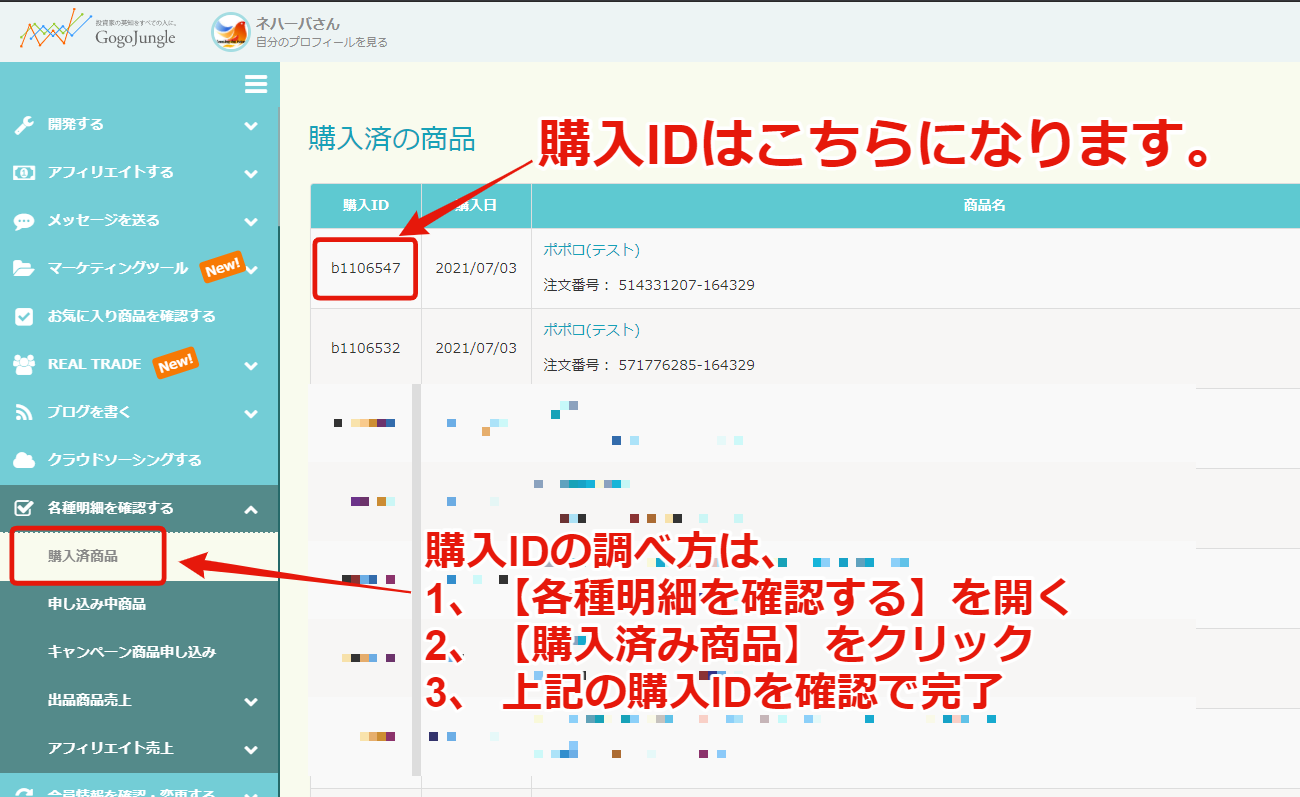Click the 購入ID column header
The image size is (1300, 797).
click(365, 205)
